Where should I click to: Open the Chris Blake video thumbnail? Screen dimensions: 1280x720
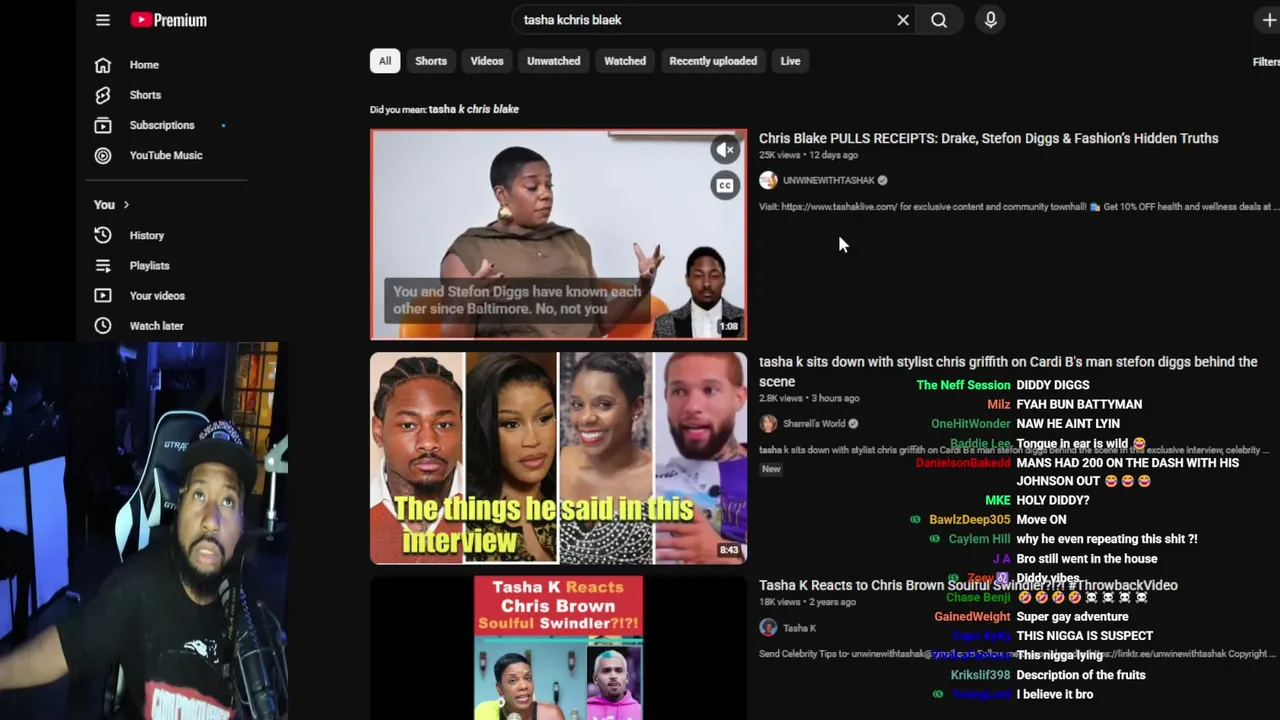pyautogui.click(x=558, y=234)
